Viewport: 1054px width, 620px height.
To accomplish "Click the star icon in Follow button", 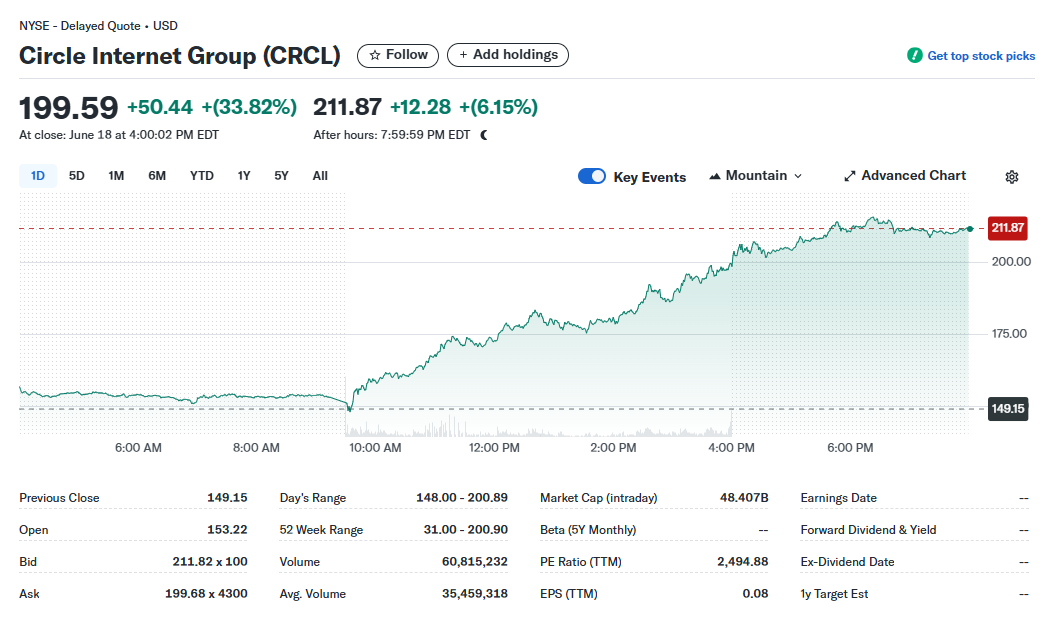I will click(374, 55).
